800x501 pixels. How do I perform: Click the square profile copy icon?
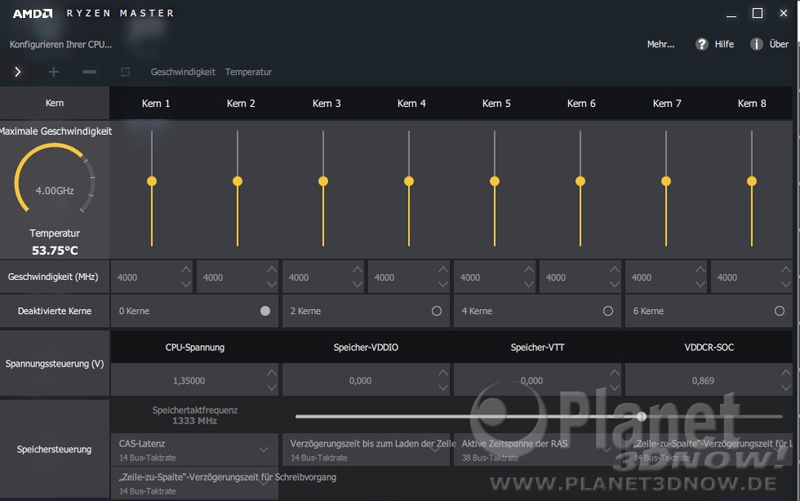pos(125,72)
